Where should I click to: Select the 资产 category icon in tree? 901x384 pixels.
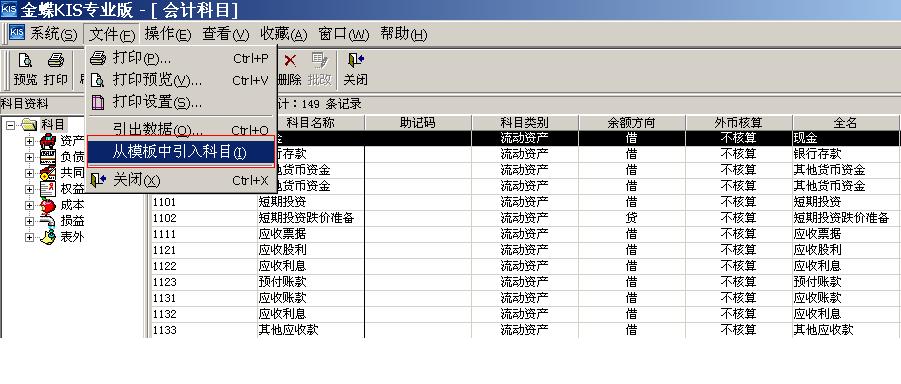48,141
